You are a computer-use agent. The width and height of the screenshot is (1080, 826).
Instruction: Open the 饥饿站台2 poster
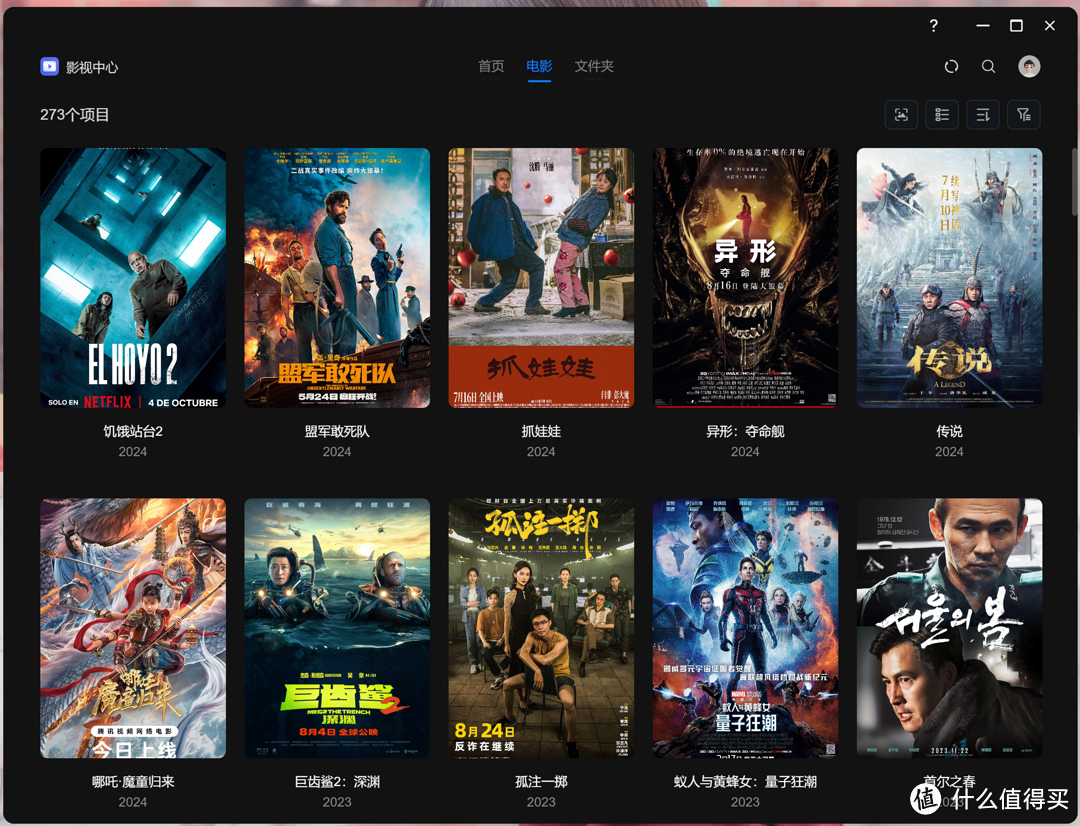[x=133, y=278]
